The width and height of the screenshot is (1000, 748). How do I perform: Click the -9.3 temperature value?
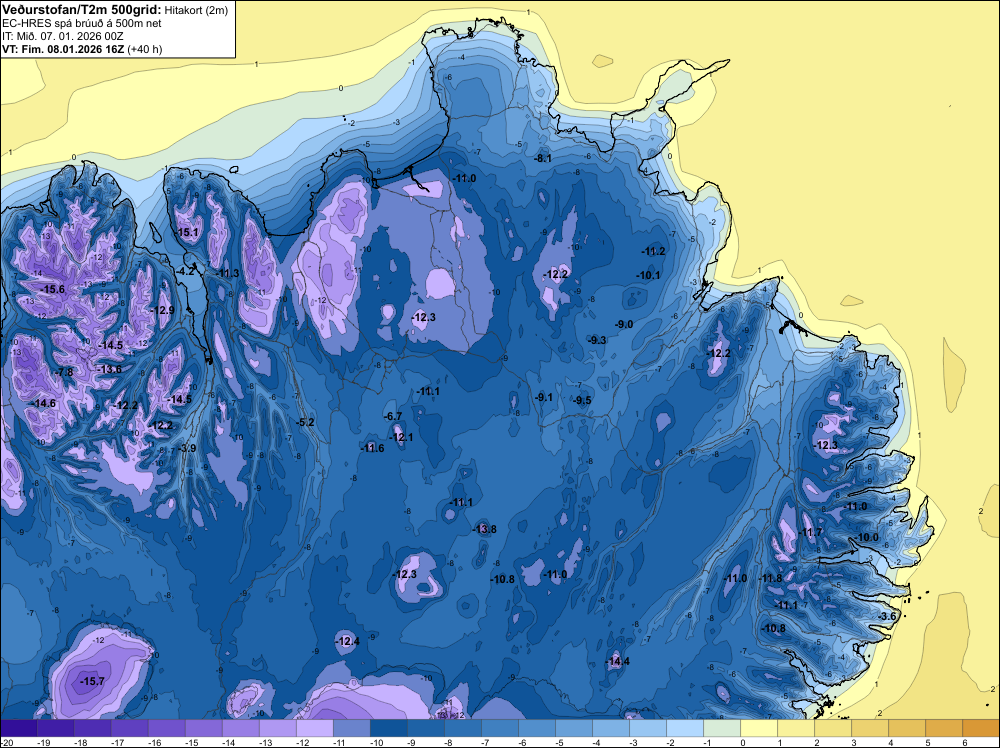point(596,341)
